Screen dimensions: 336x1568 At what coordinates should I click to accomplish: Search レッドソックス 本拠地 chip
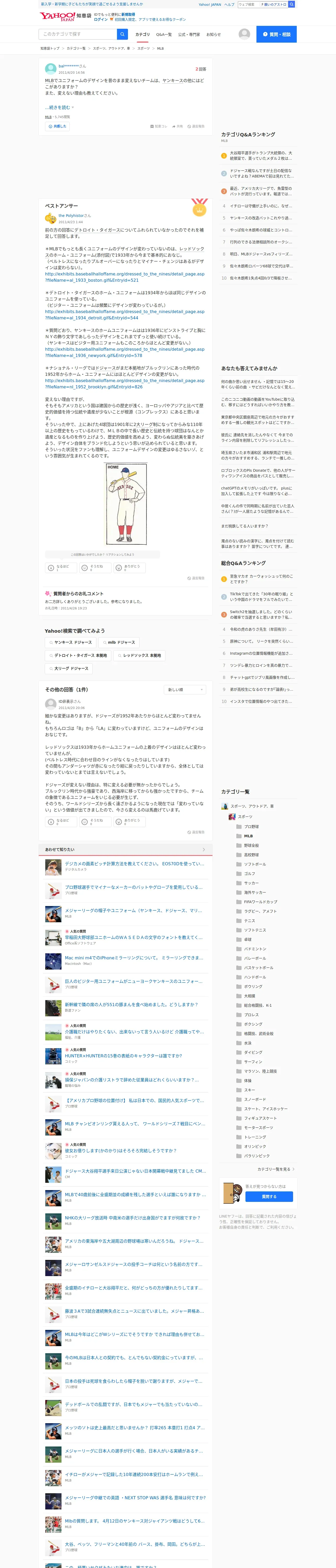[140, 656]
